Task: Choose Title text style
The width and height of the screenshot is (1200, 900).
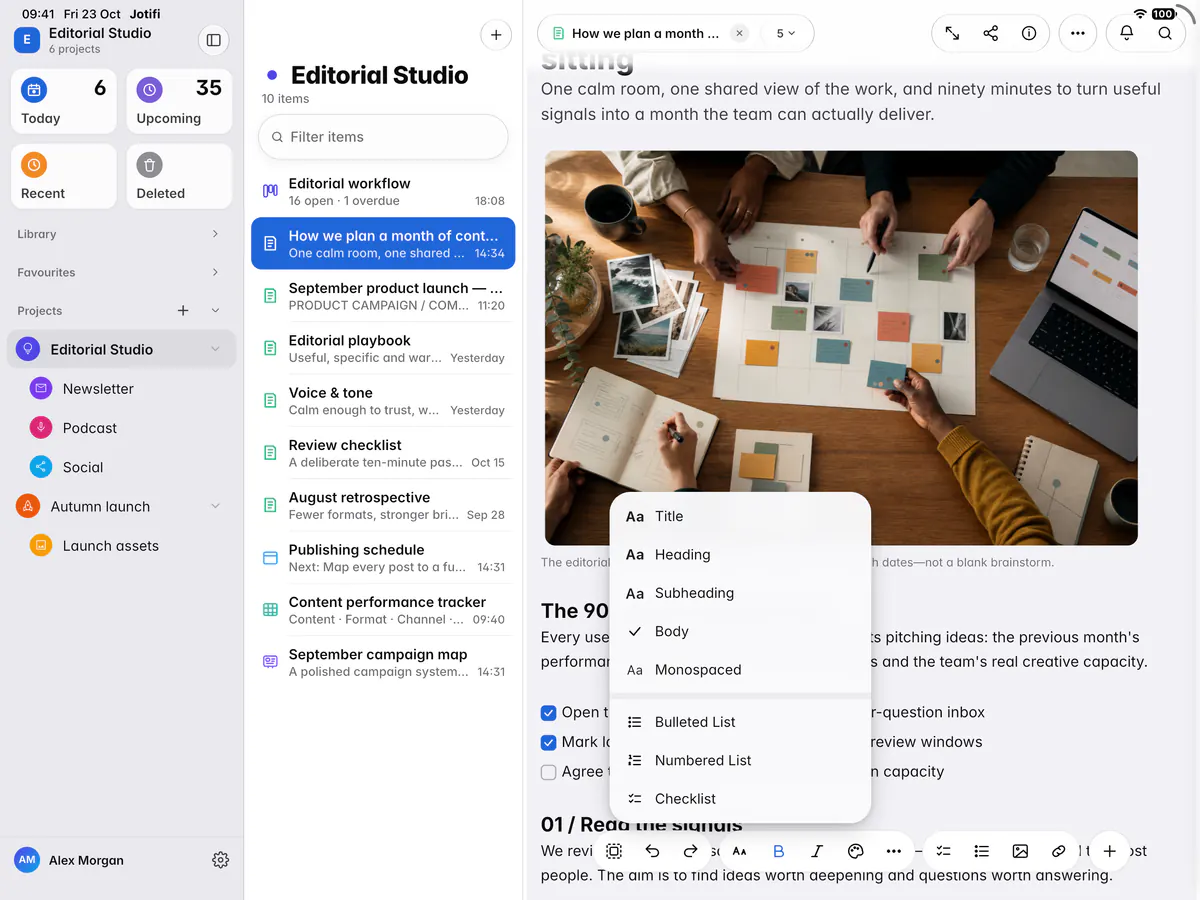Action: [x=740, y=516]
